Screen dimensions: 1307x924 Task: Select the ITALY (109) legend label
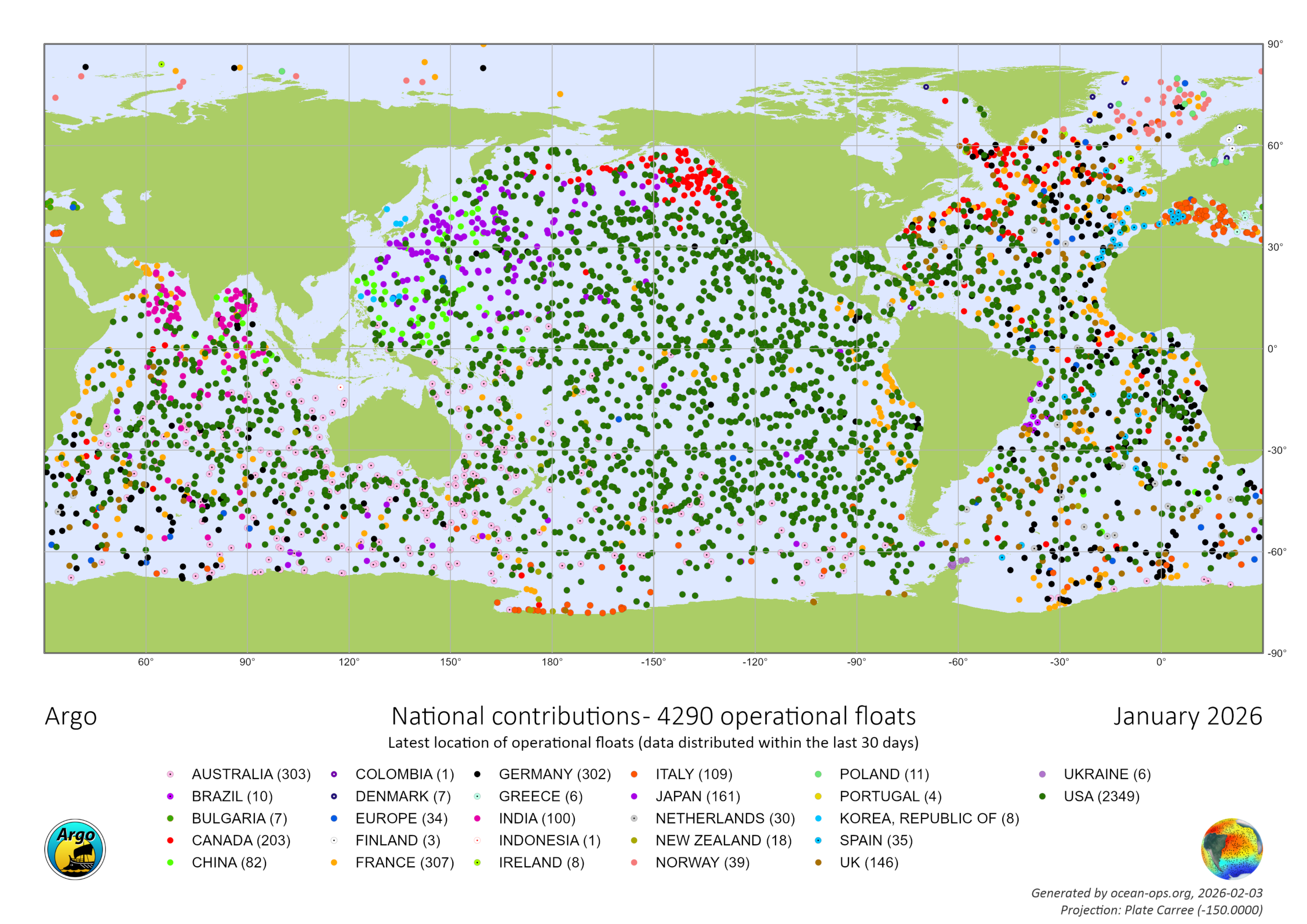(x=693, y=774)
